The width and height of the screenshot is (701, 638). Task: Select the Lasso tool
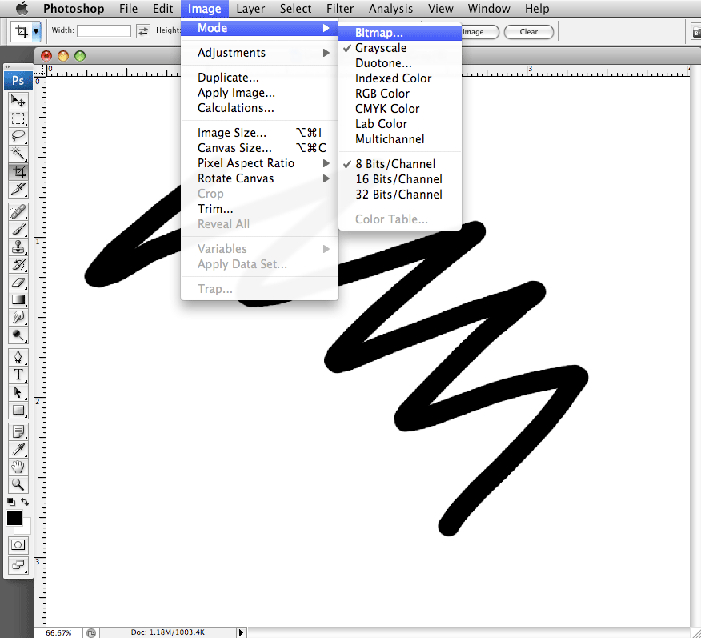pyautogui.click(x=18, y=136)
